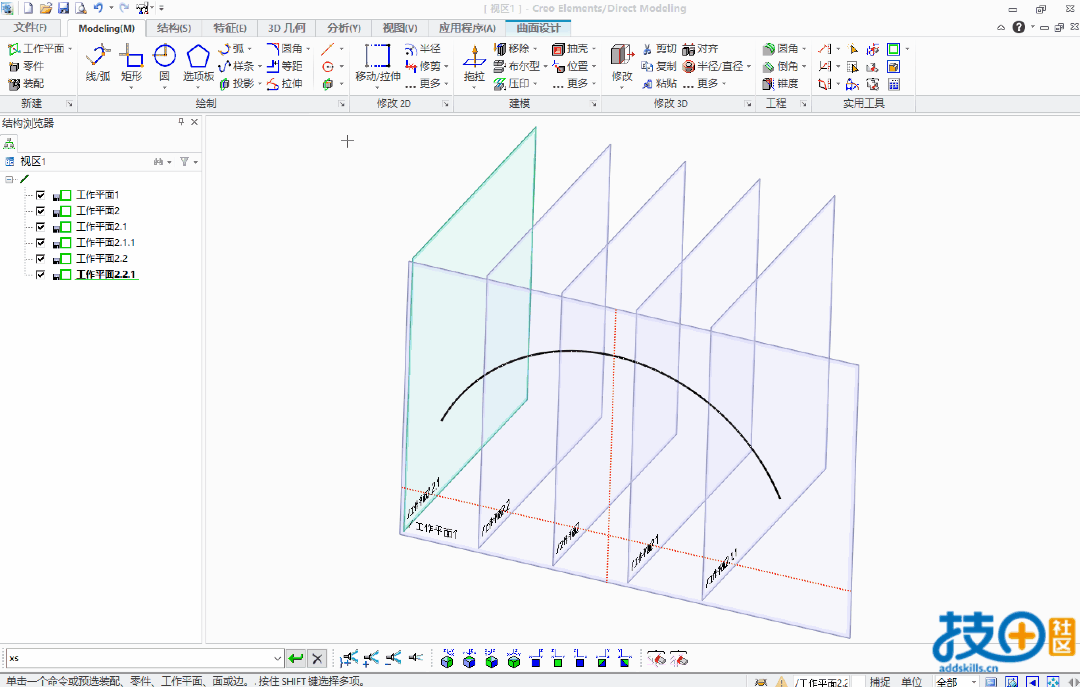Viewport: 1080px width, 687px height.
Task: Create a new 装配 assembly
Action: pyautogui.click(x=26, y=83)
